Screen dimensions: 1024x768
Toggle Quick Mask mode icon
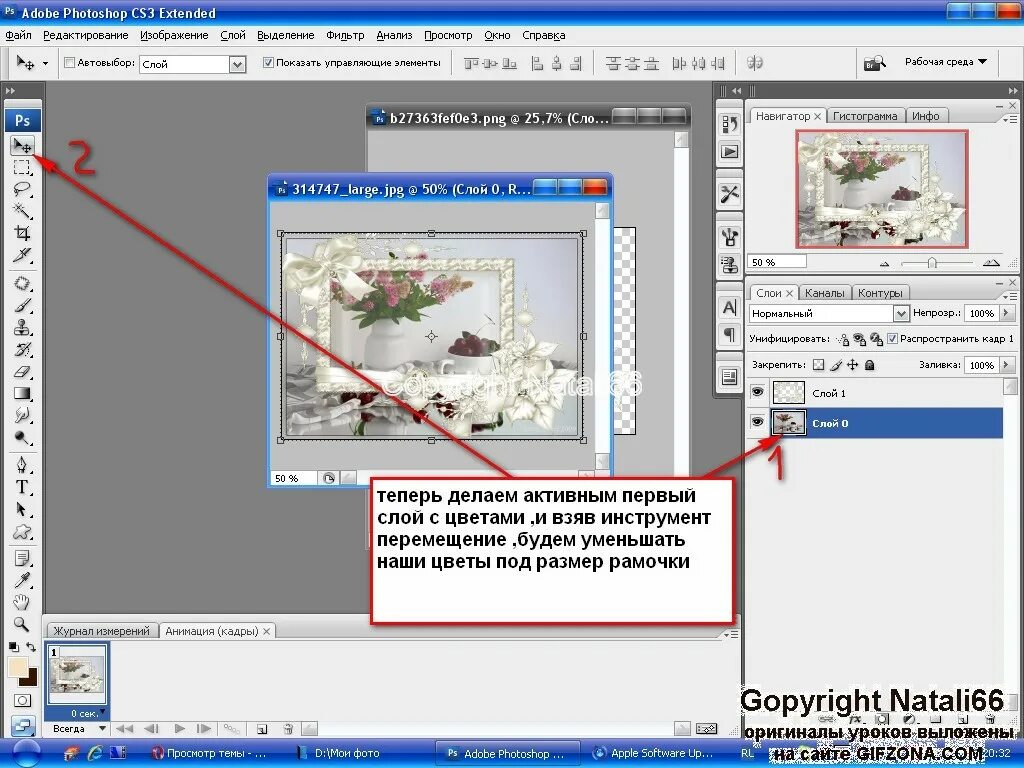(x=22, y=701)
